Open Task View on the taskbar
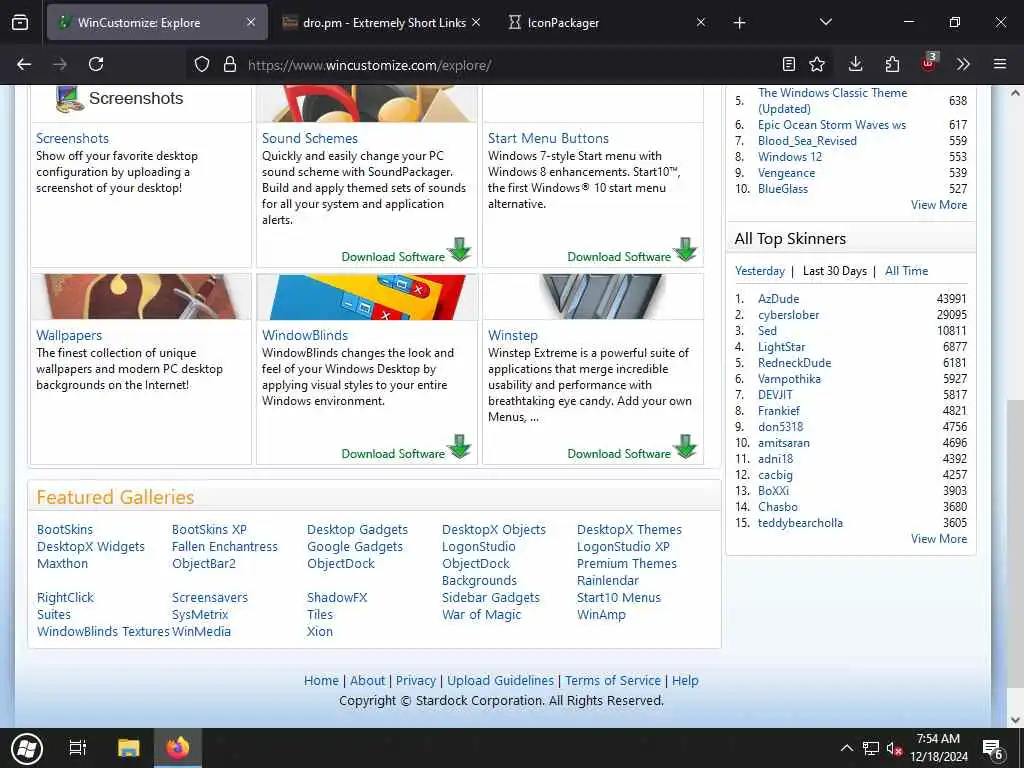 point(78,748)
